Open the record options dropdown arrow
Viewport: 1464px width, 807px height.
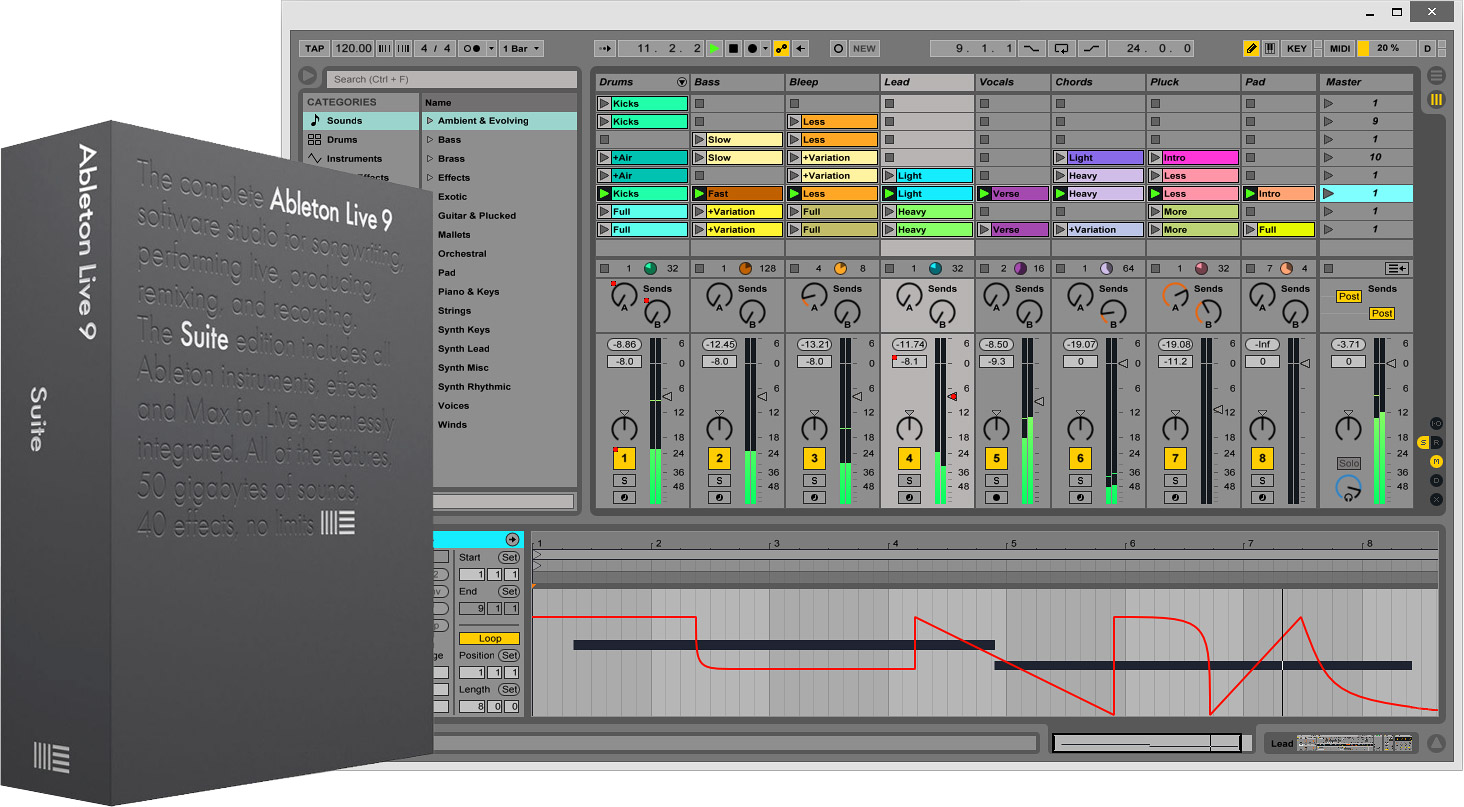pos(765,48)
